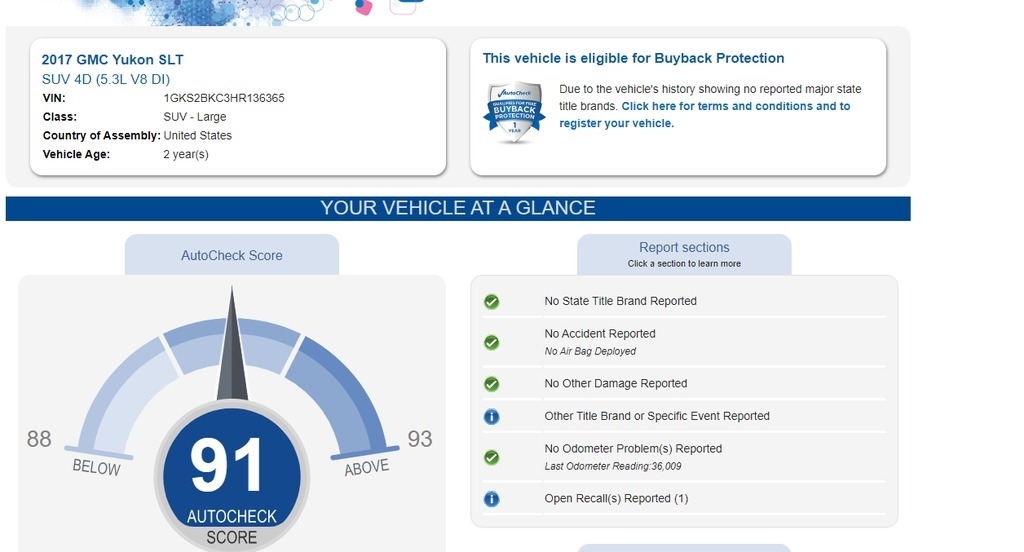Click the high score value 93
The height and width of the screenshot is (552, 1024).
point(420,439)
